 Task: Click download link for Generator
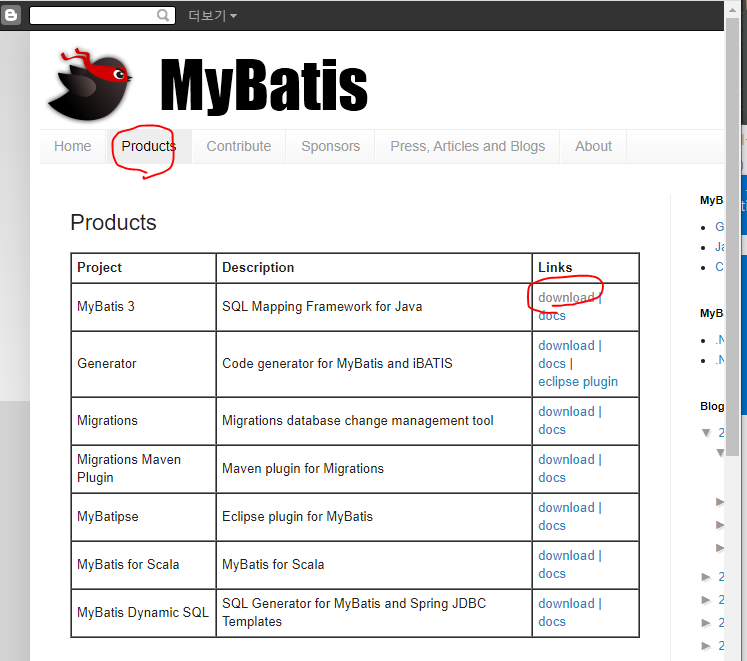(566, 346)
